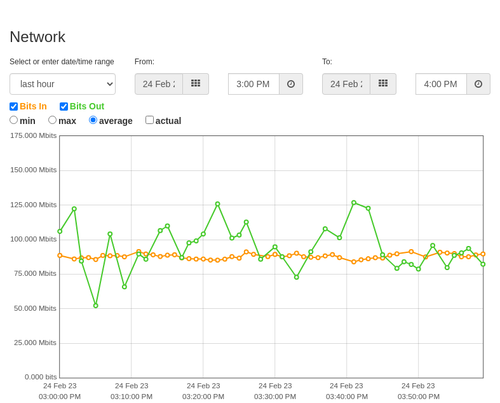
Task: Click the '03:20:00 PM' time axis label
Action: coord(203,397)
